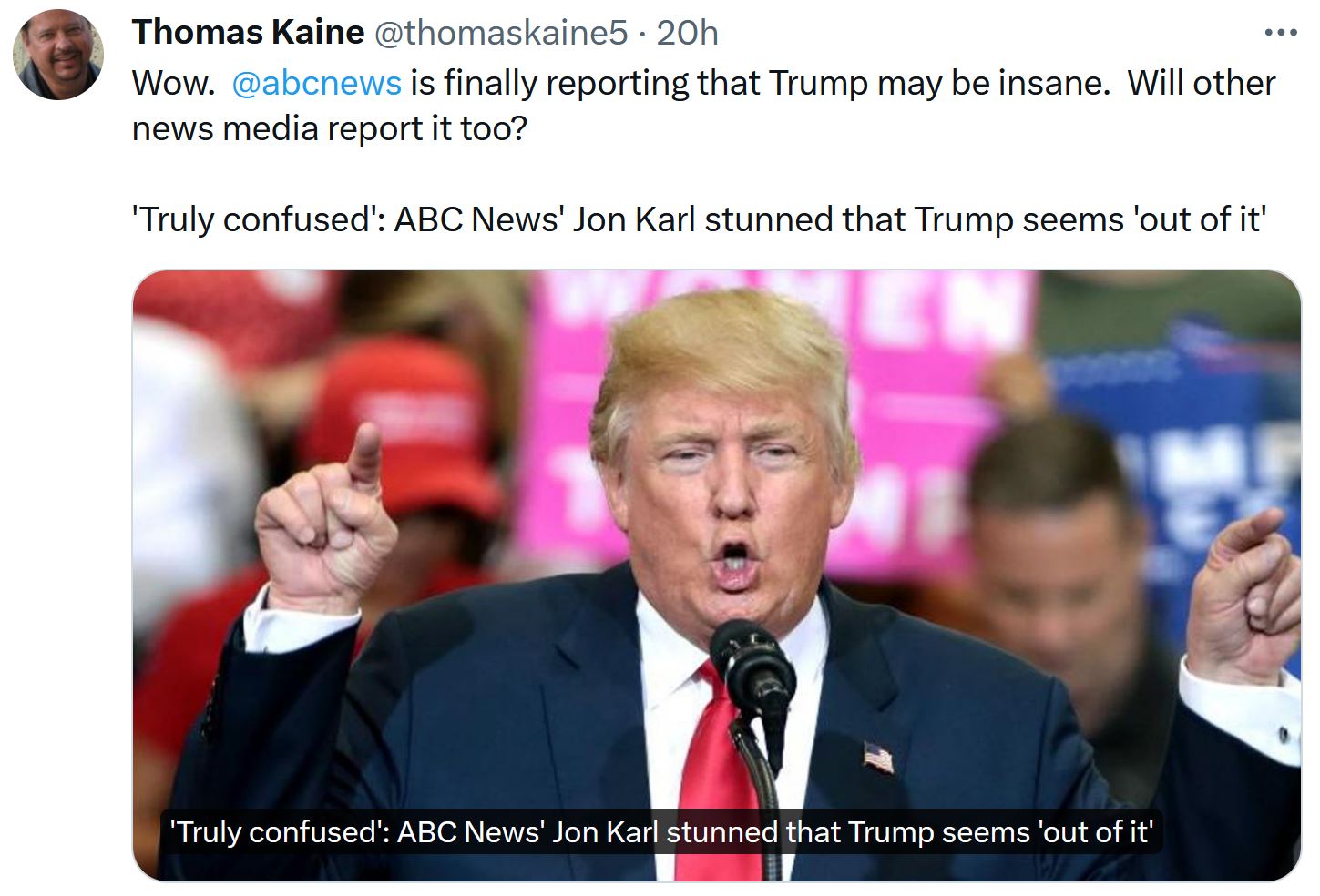Open the 20h timestamp permalink

coord(687,33)
